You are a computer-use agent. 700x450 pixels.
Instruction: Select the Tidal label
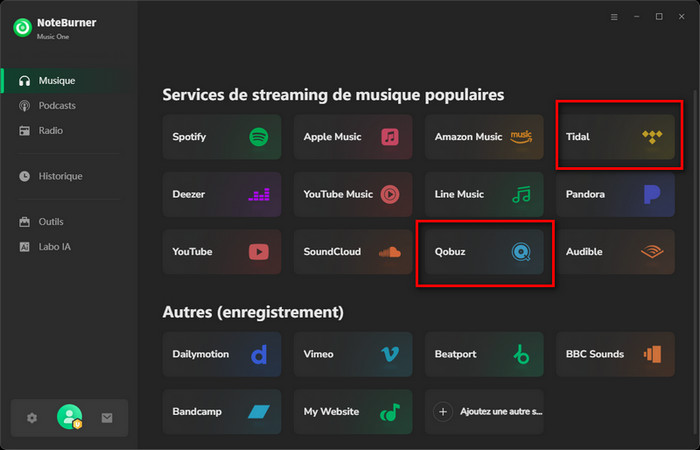[578, 137]
